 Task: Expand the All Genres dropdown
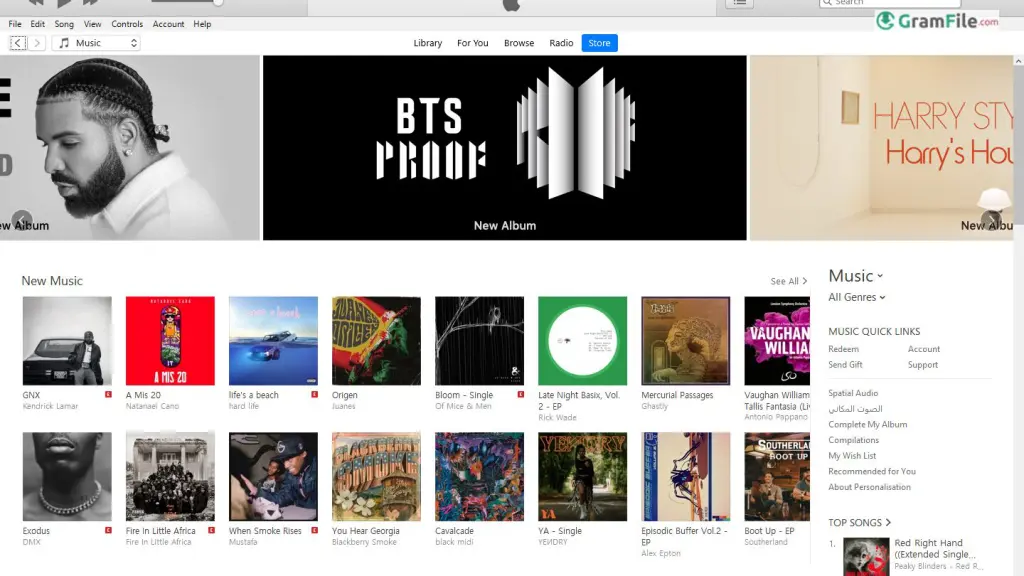(857, 297)
